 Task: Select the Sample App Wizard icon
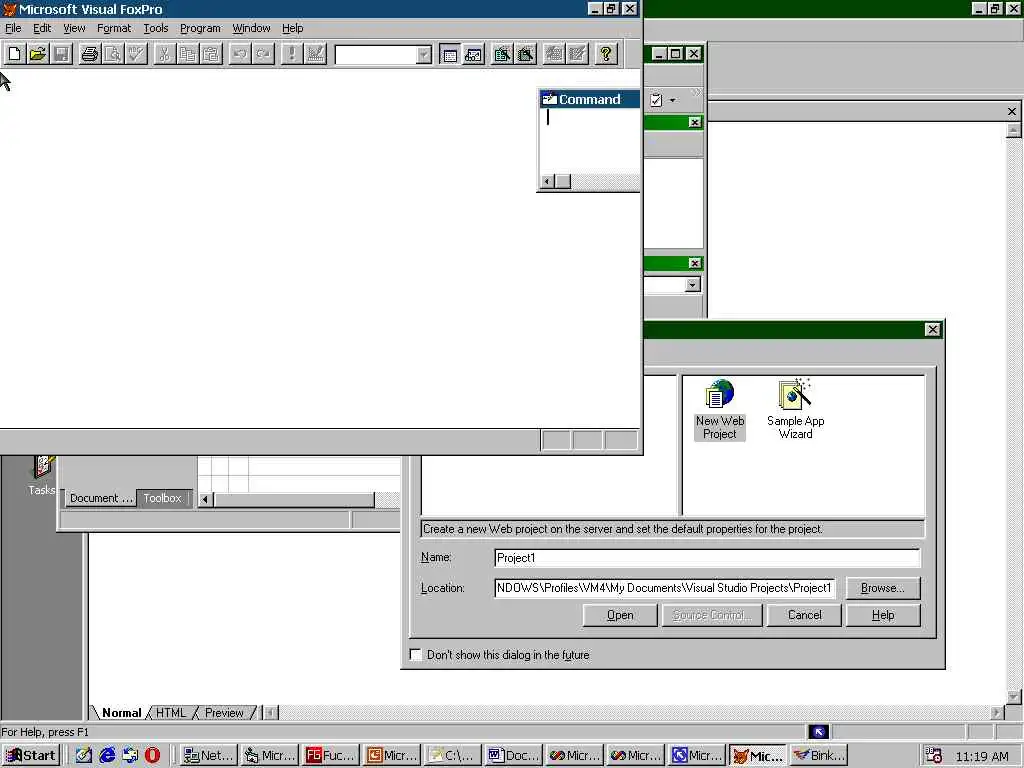795,409
